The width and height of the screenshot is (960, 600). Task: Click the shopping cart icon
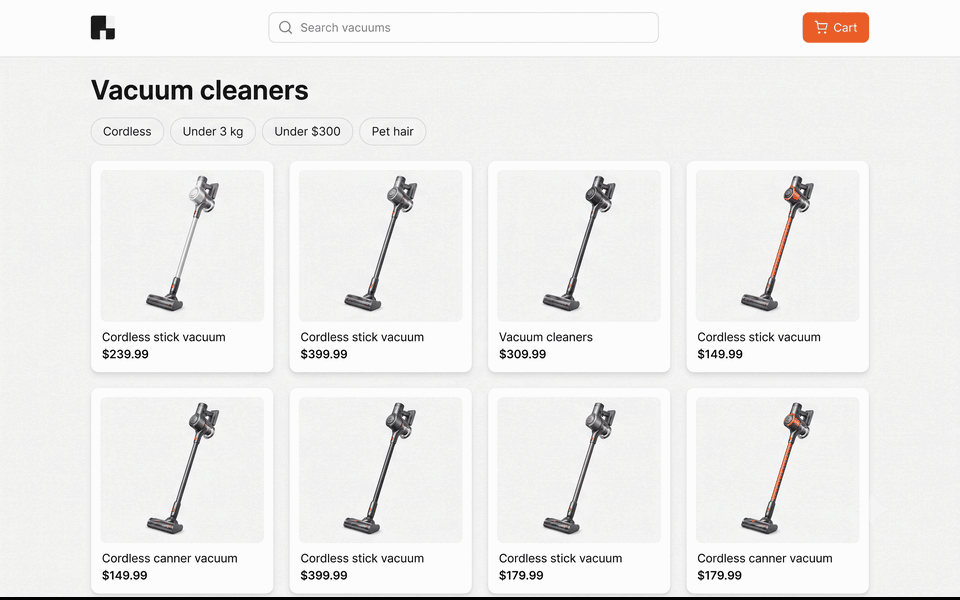coord(821,28)
